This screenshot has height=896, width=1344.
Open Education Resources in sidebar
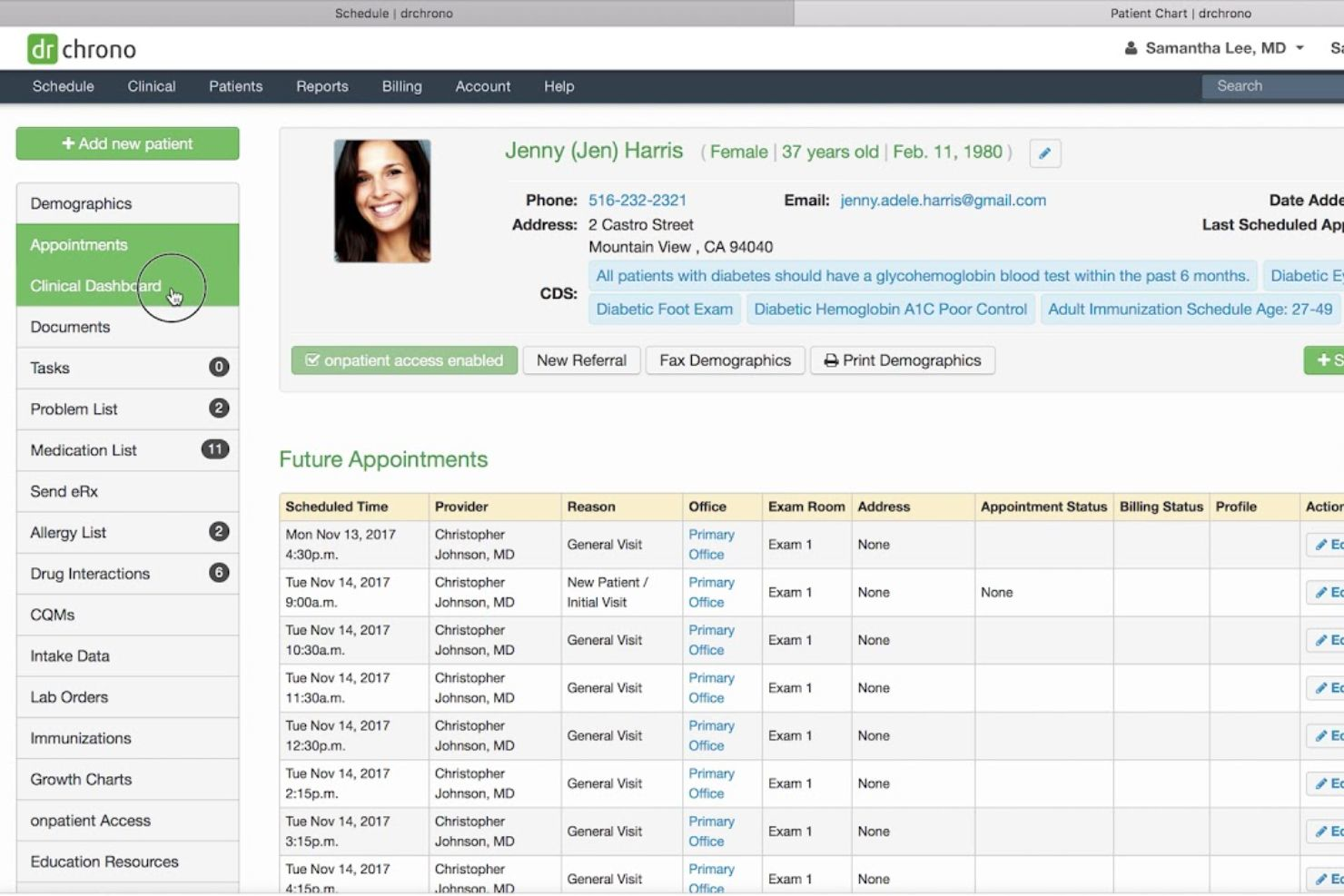[127, 862]
